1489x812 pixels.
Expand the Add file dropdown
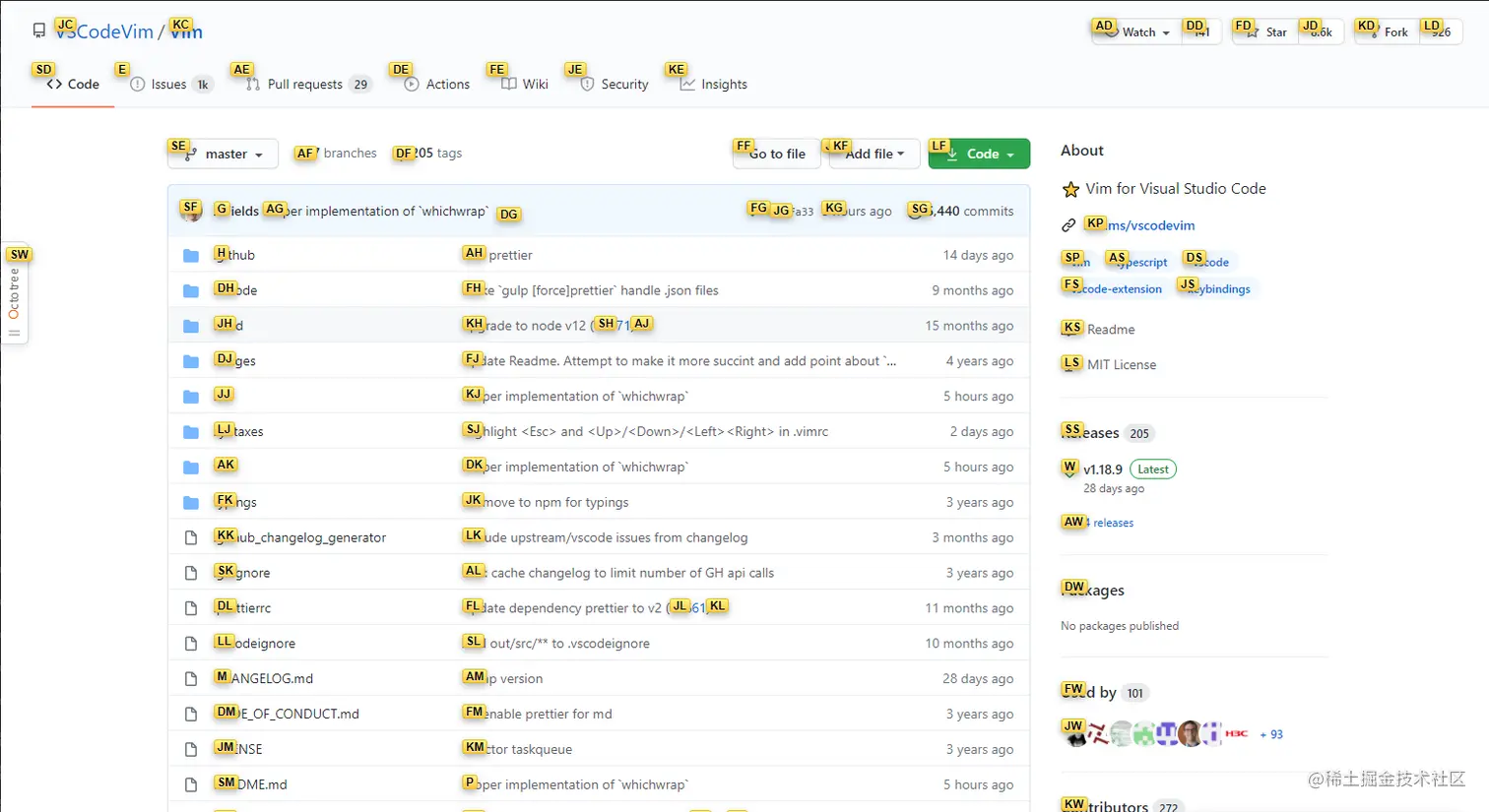tap(874, 155)
